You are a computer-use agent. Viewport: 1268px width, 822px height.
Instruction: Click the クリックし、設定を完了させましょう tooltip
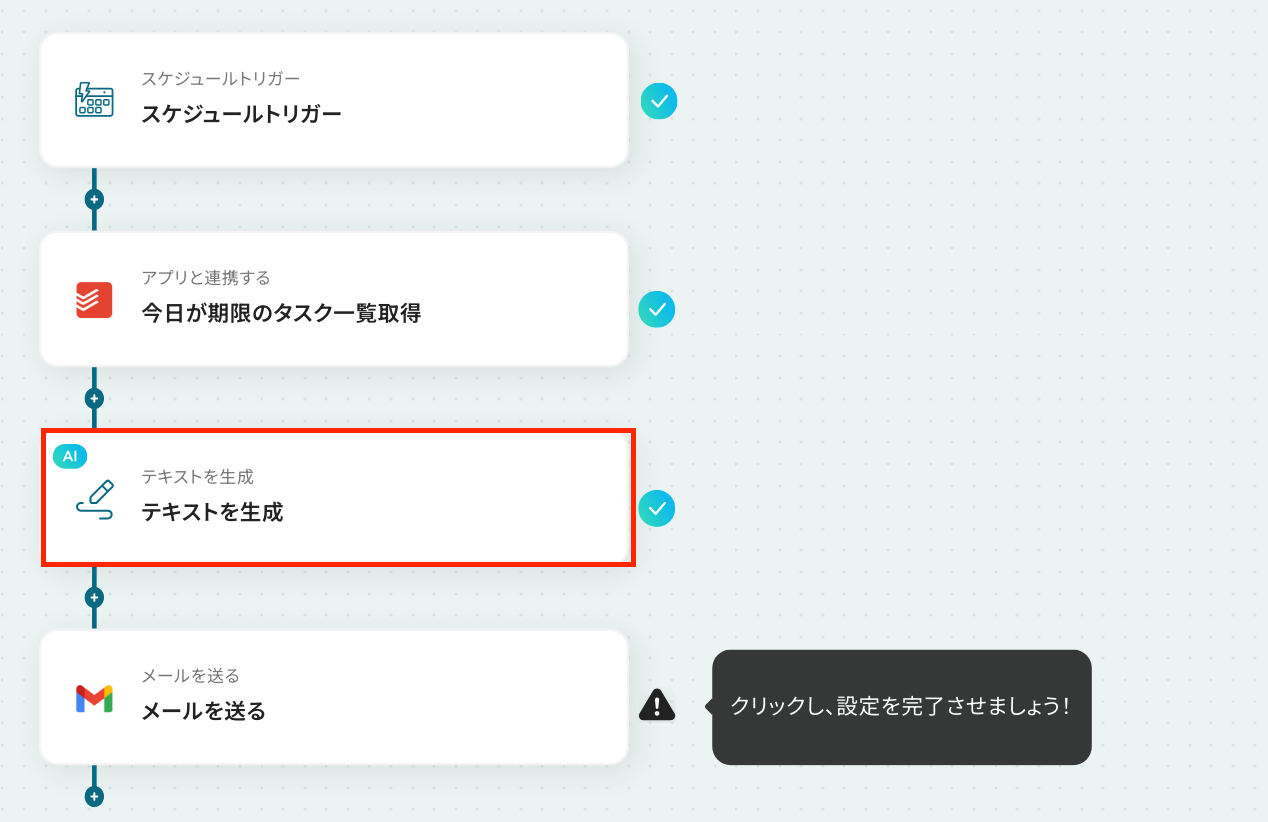point(901,707)
